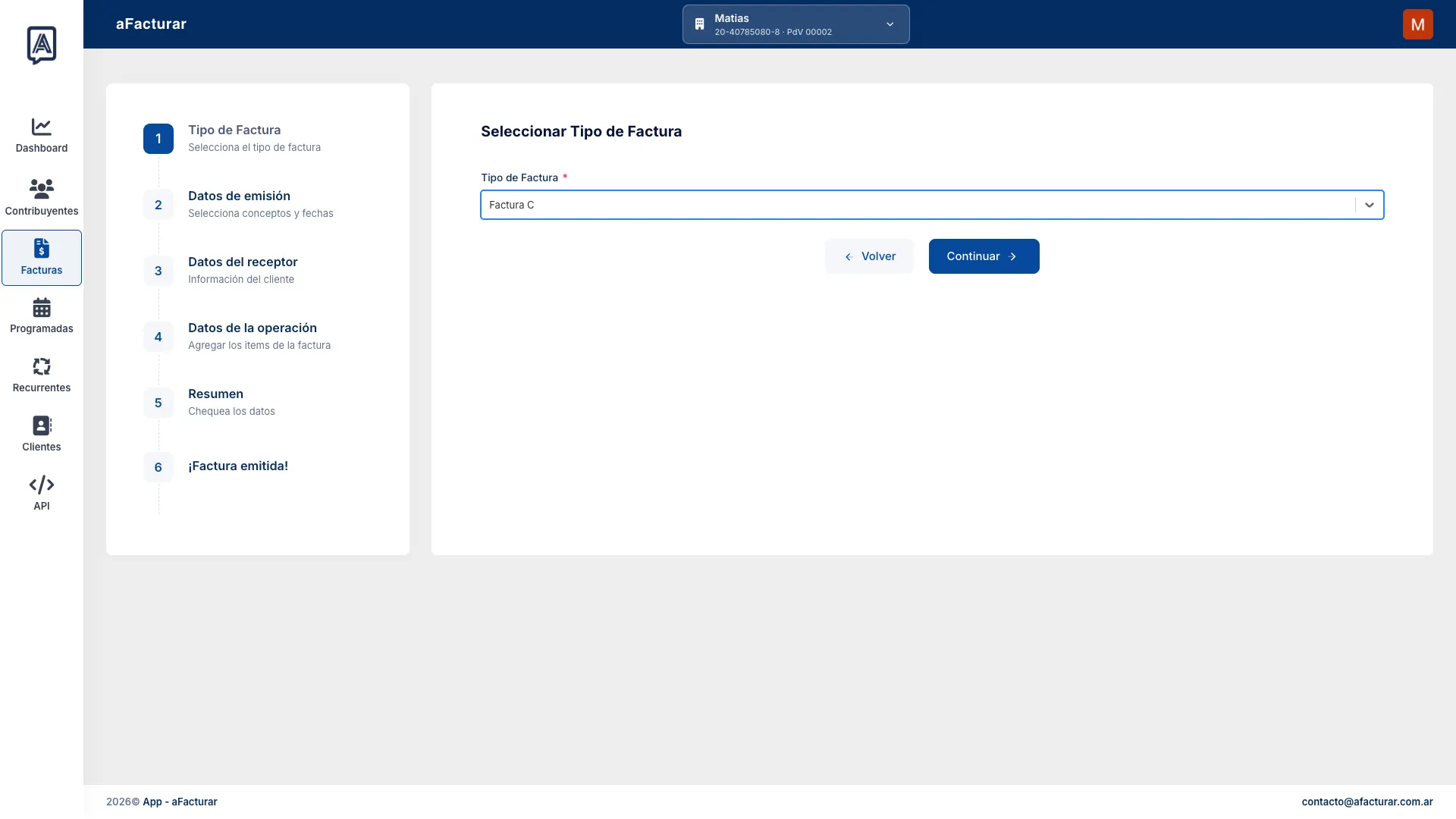Go to Contribuyentes people icon

point(41,188)
